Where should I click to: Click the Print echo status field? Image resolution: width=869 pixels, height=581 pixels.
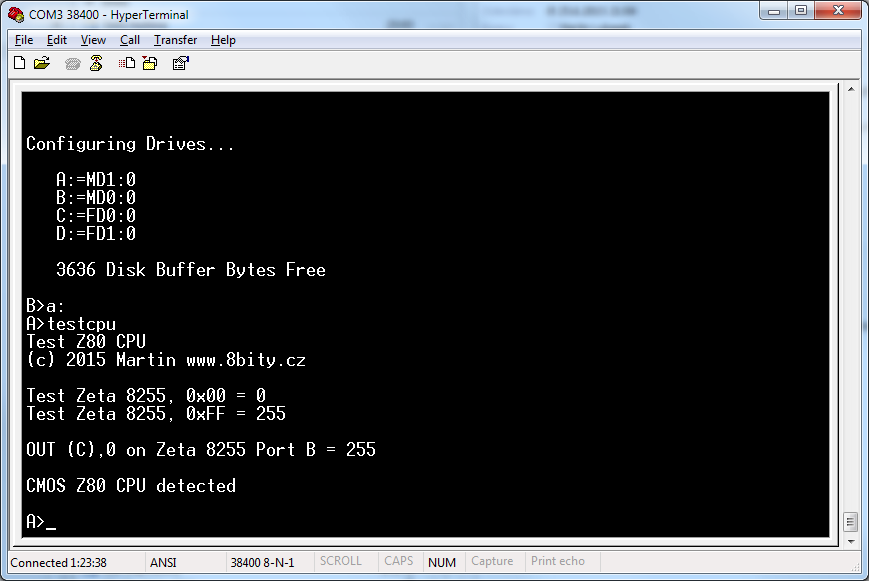pyautogui.click(x=558, y=561)
